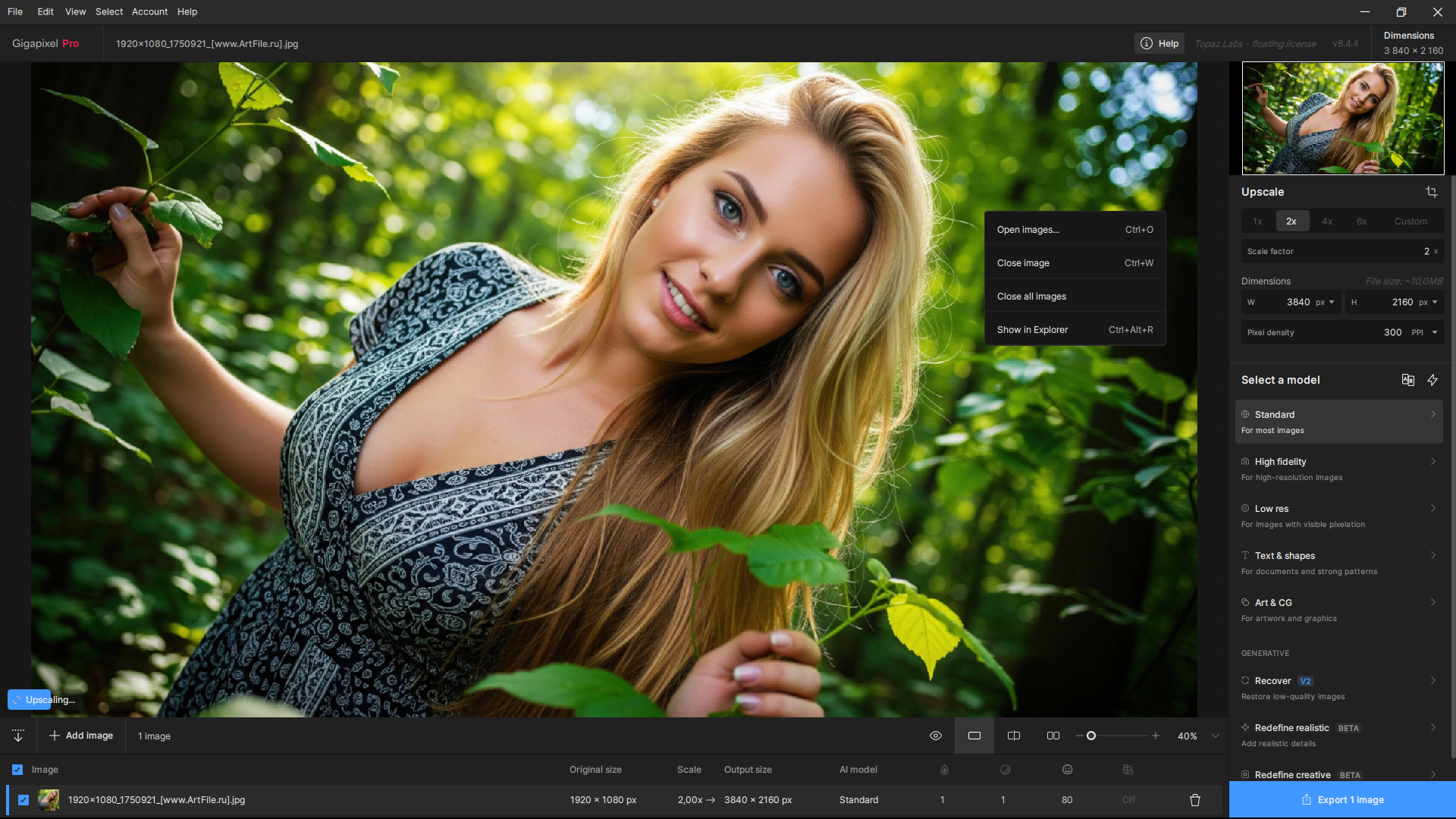Toggle the eye preview visibility icon
This screenshot has width=1456, height=819.
pos(936,736)
